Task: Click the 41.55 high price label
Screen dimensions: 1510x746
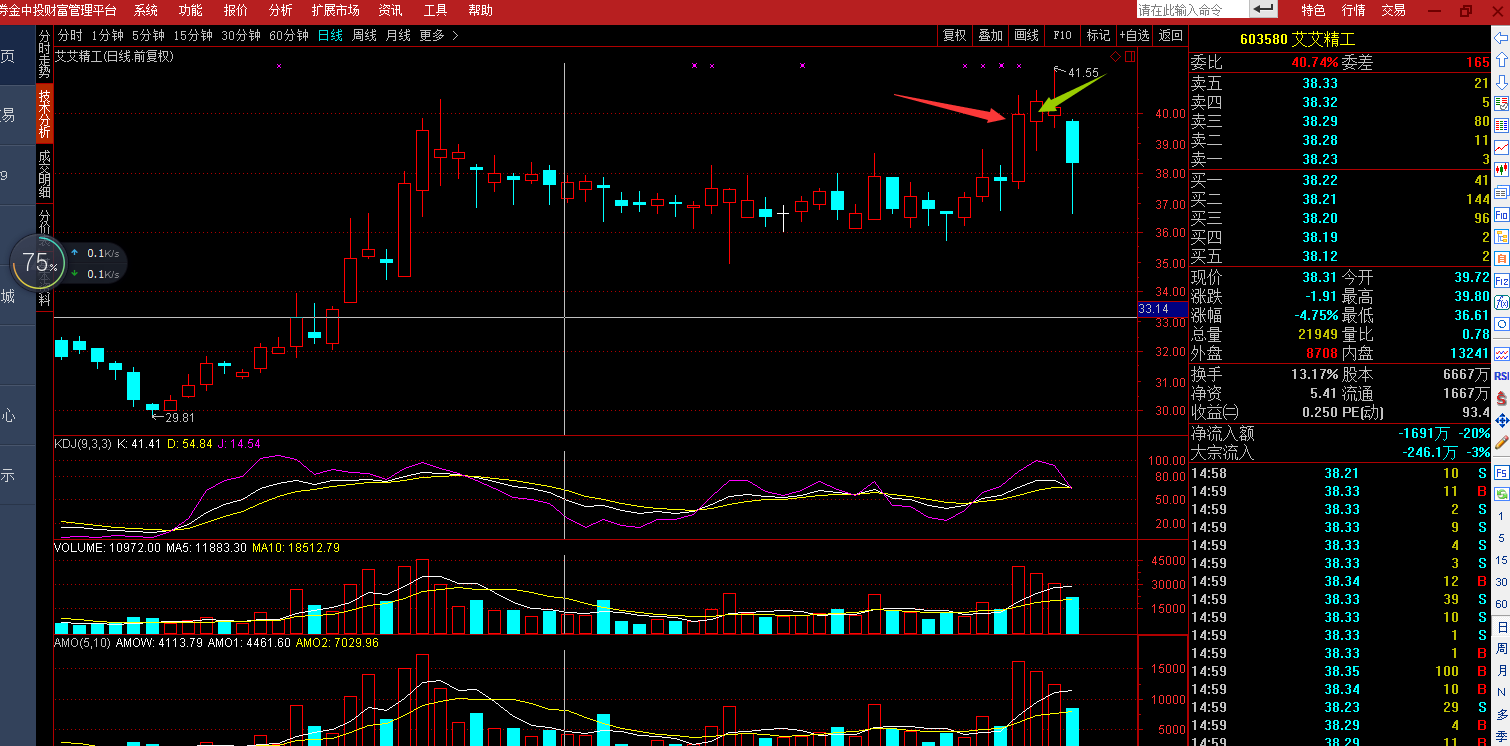Action: click(x=1083, y=73)
